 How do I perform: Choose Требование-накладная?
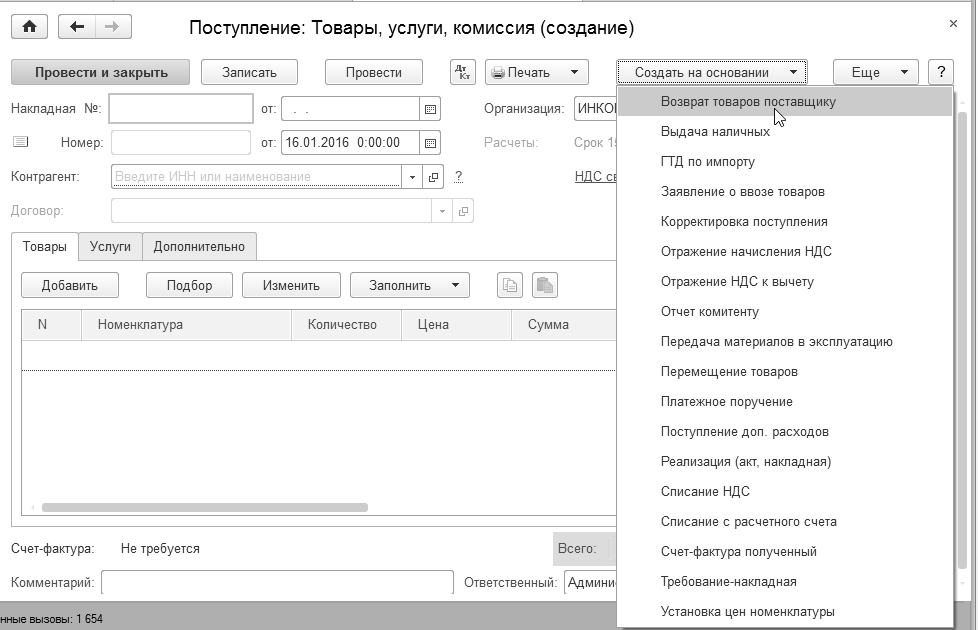click(785, 581)
